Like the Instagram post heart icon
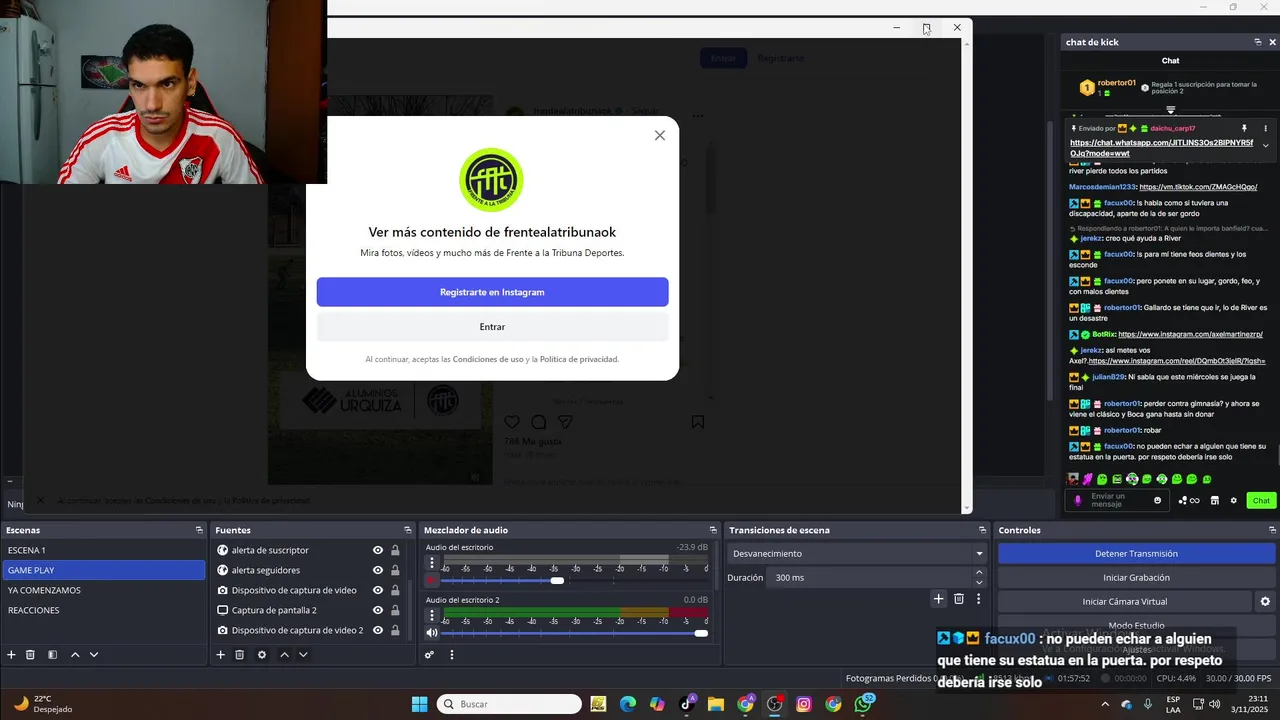 tap(512, 422)
